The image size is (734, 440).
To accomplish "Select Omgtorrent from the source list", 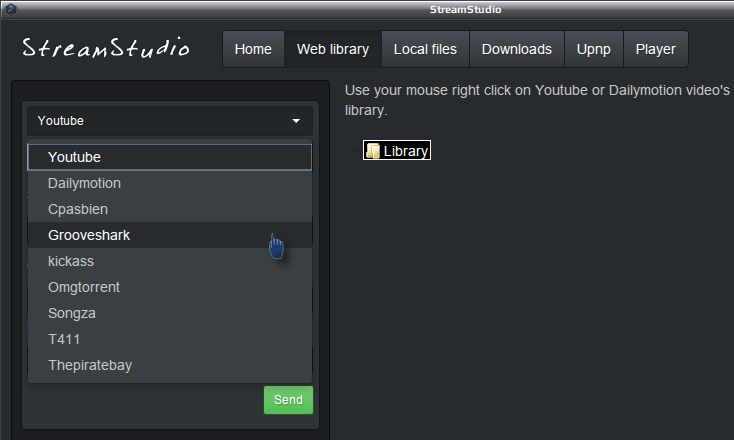I will click(x=170, y=287).
